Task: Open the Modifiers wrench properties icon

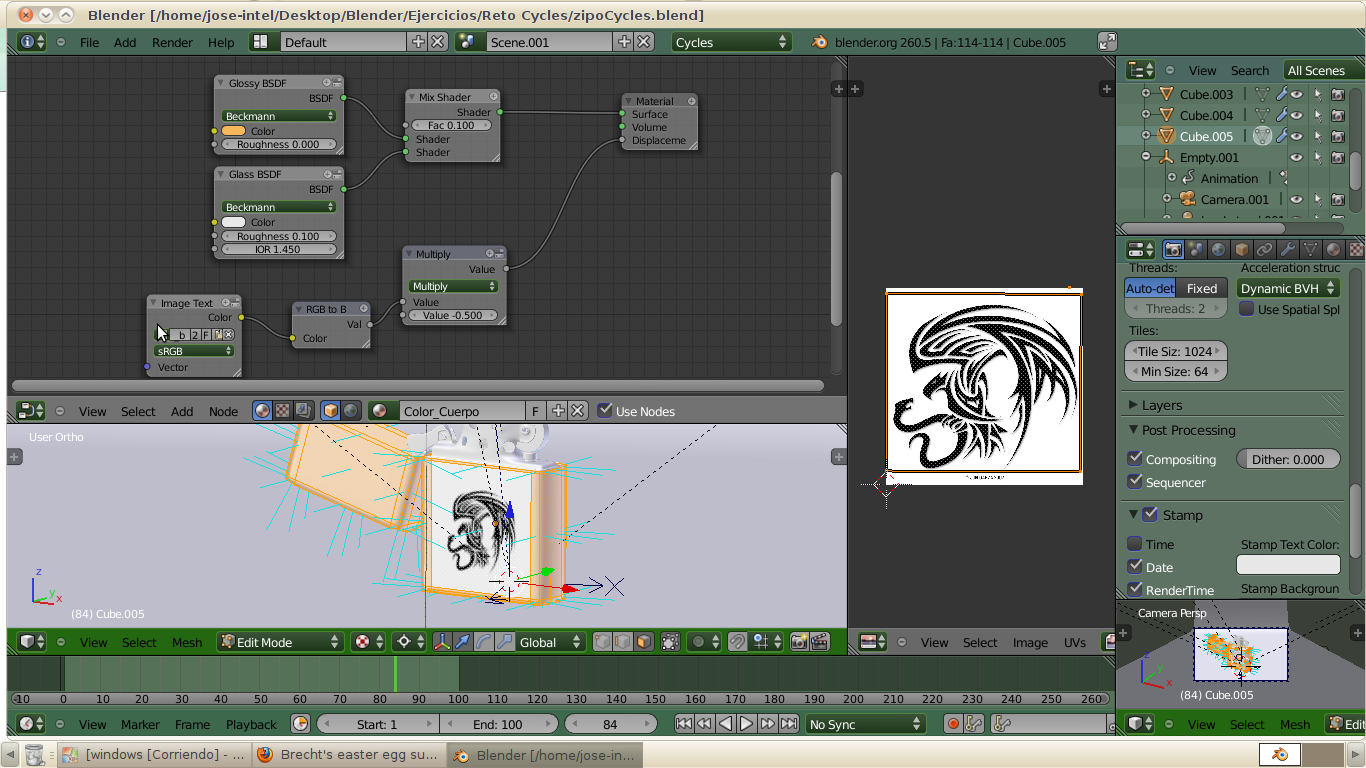Action: click(1288, 250)
